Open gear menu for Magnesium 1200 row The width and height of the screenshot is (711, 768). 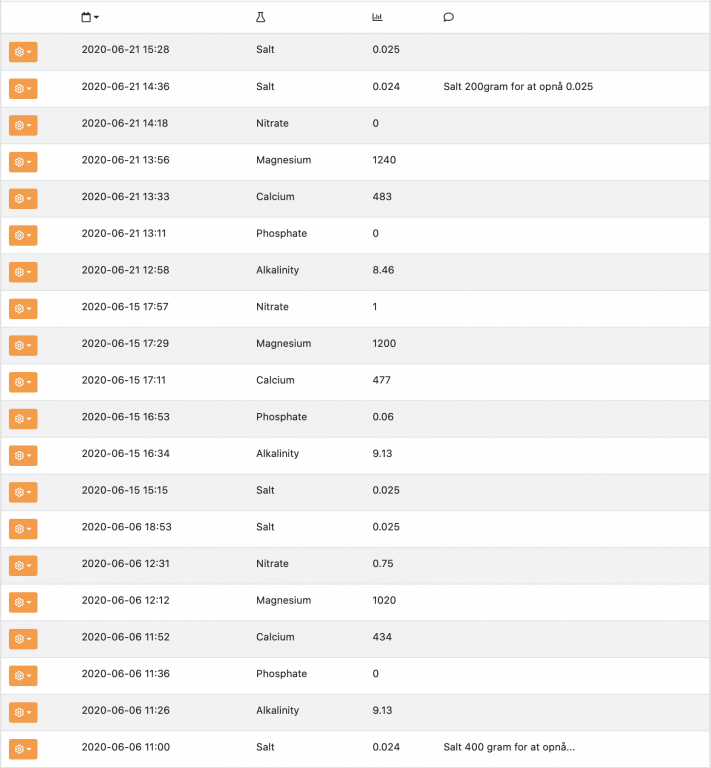click(23, 345)
